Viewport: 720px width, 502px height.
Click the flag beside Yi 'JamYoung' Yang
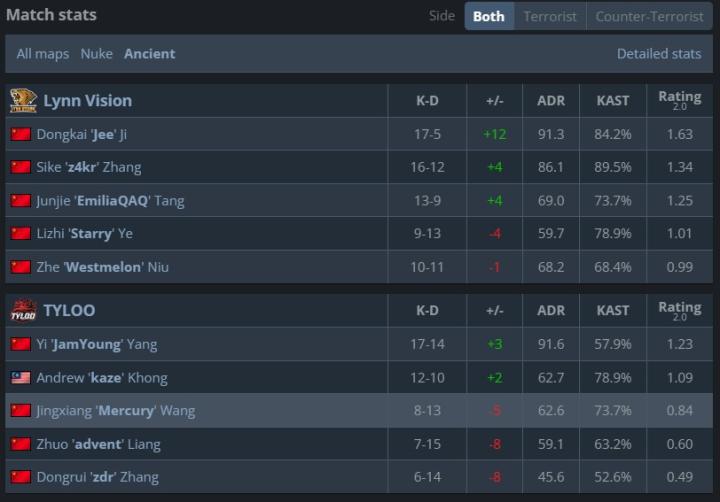pyautogui.click(x=21, y=344)
